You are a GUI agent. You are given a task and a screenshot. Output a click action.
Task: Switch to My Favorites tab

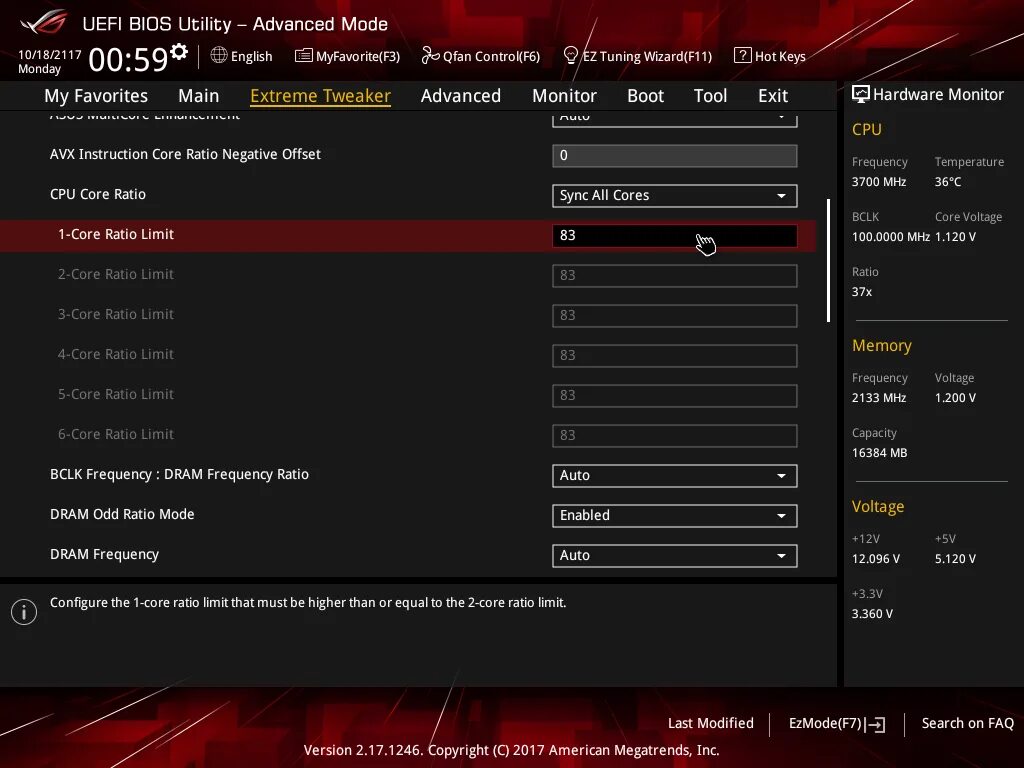pos(96,96)
